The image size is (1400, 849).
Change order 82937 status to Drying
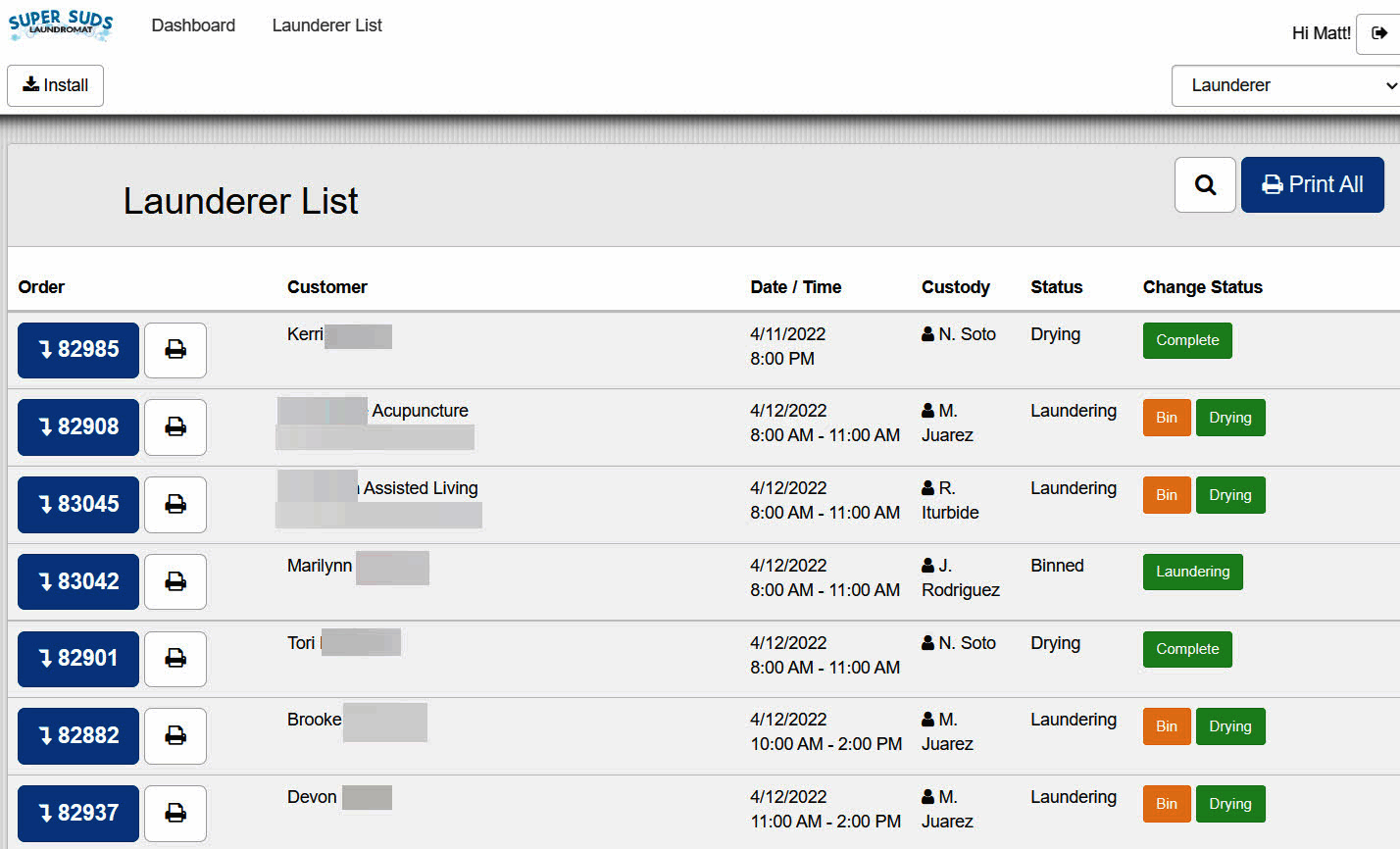[1229, 805]
